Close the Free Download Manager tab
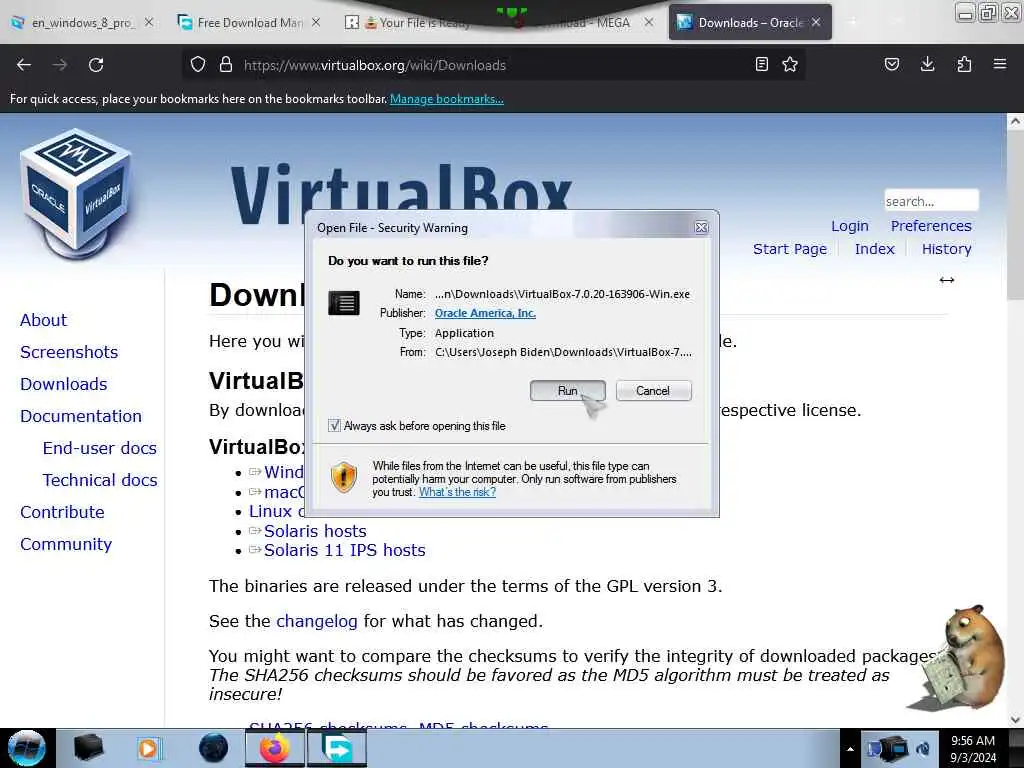The height and width of the screenshot is (768, 1024). pos(316,22)
